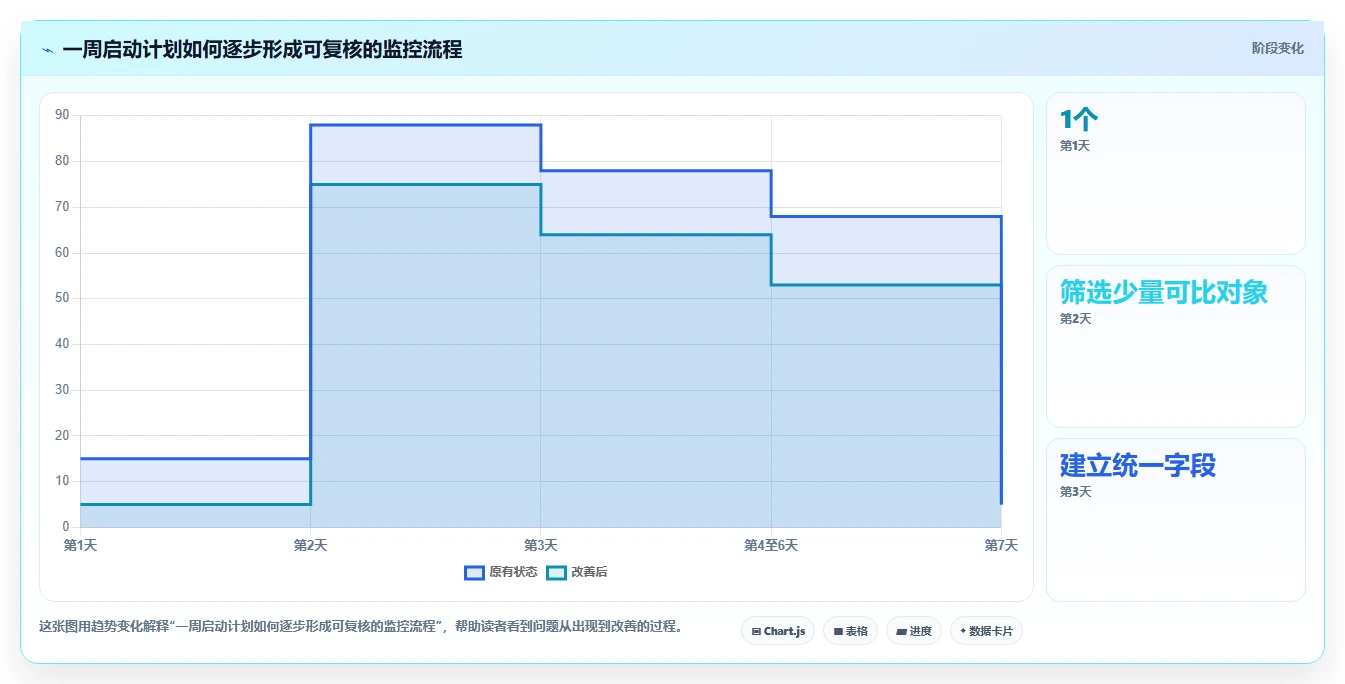Click the 第4至6天 x-axis label
Screen dimensions: 1345x684
pos(771,545)
